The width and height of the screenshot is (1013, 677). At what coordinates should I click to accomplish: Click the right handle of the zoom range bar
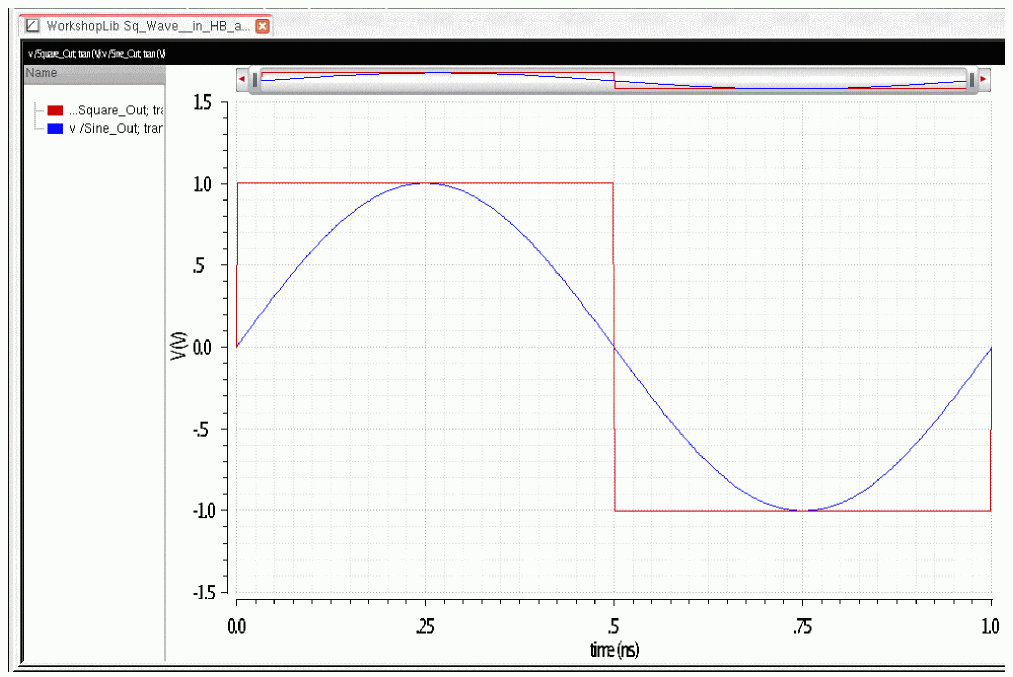click(x=972, y=79)
